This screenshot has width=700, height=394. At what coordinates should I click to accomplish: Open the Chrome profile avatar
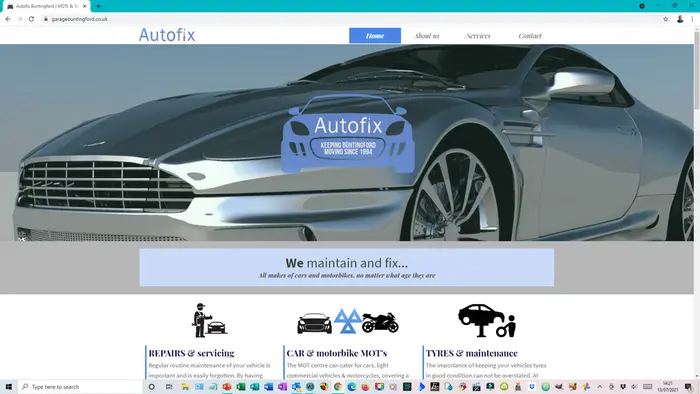click(680, 19)
